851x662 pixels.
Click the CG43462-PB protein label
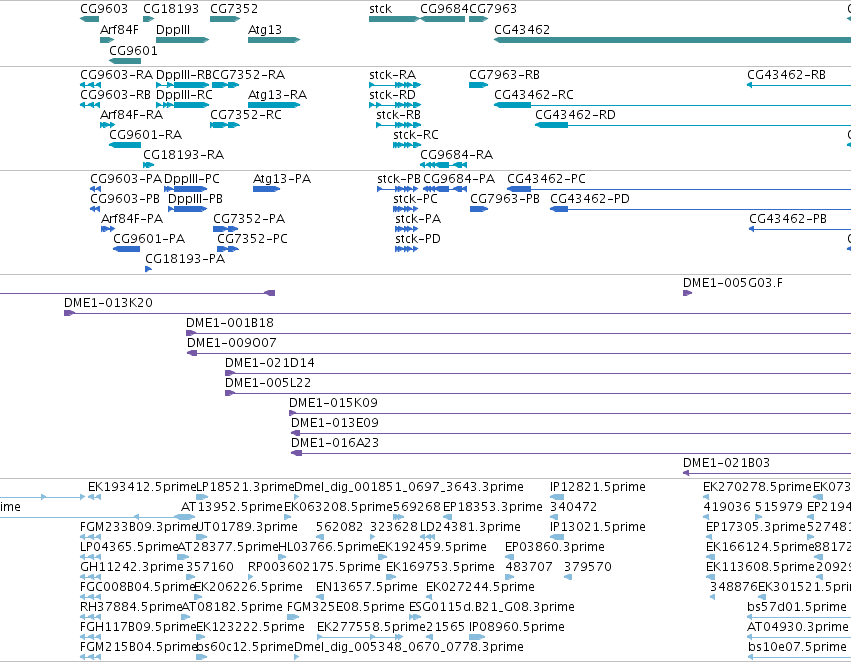click(788, 219)
